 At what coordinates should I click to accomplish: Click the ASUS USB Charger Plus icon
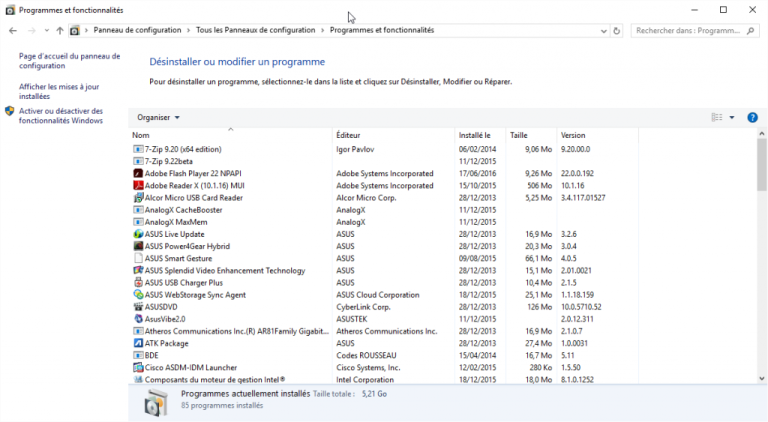click(x=138, y=282)
